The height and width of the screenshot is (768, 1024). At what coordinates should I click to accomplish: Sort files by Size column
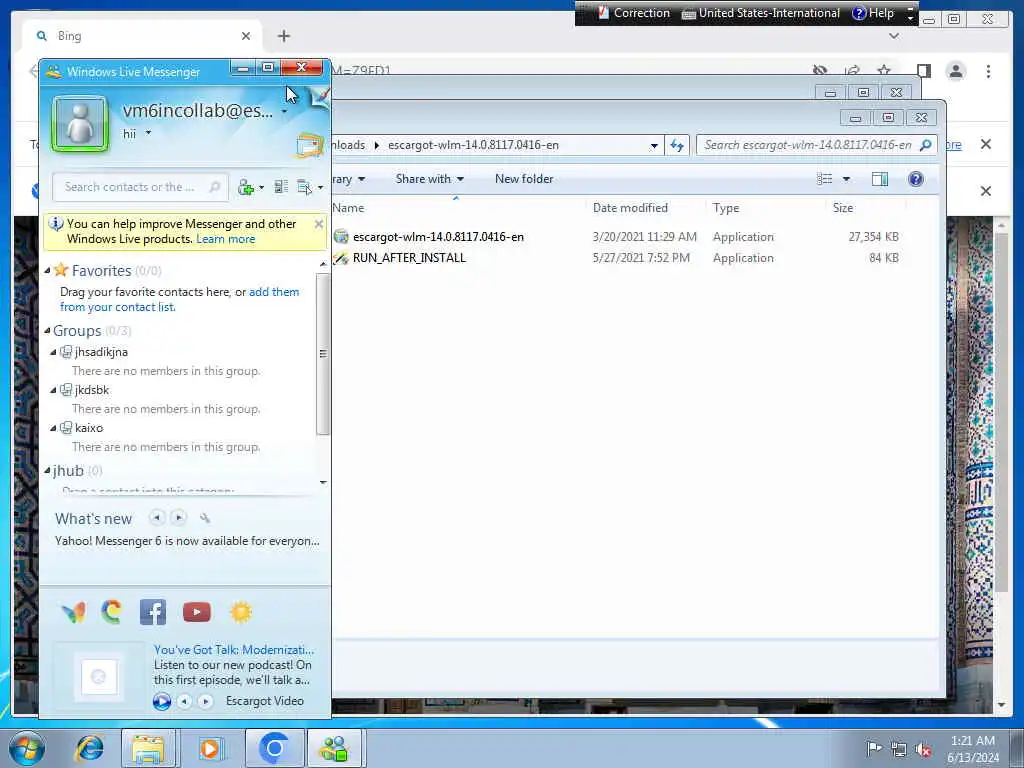[x=867, y=208]
